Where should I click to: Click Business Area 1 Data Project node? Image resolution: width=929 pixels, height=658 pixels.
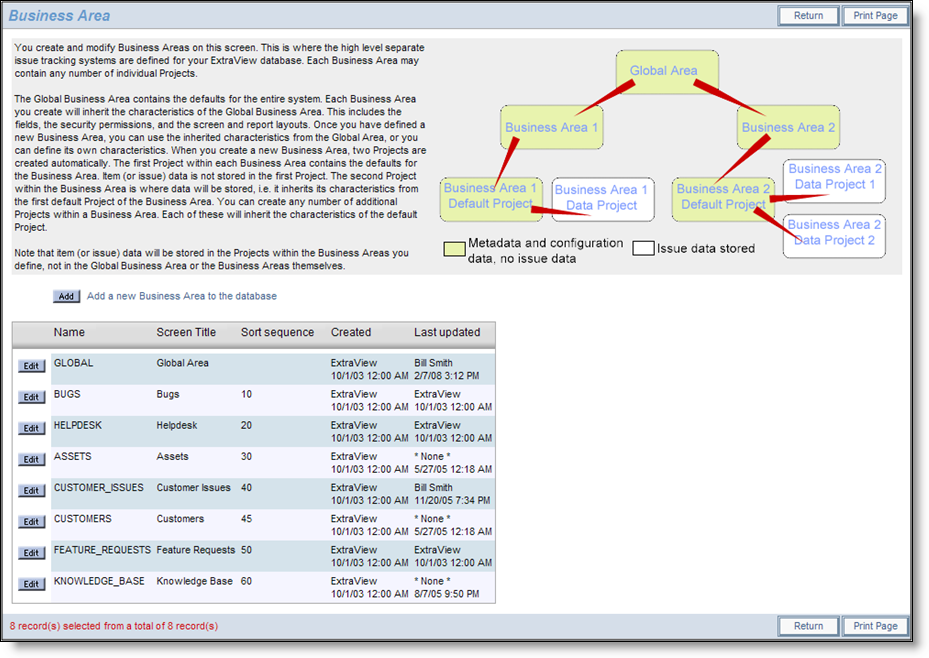pyautogui.click(x=603, y=200)
